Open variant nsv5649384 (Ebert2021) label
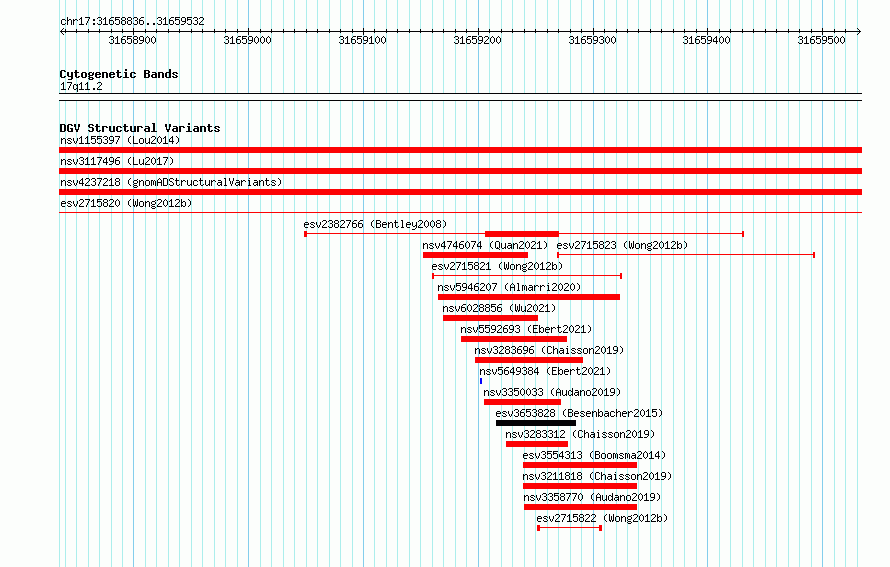The width and height of the screenshot is (890, 567). click(x=545, y=371)
